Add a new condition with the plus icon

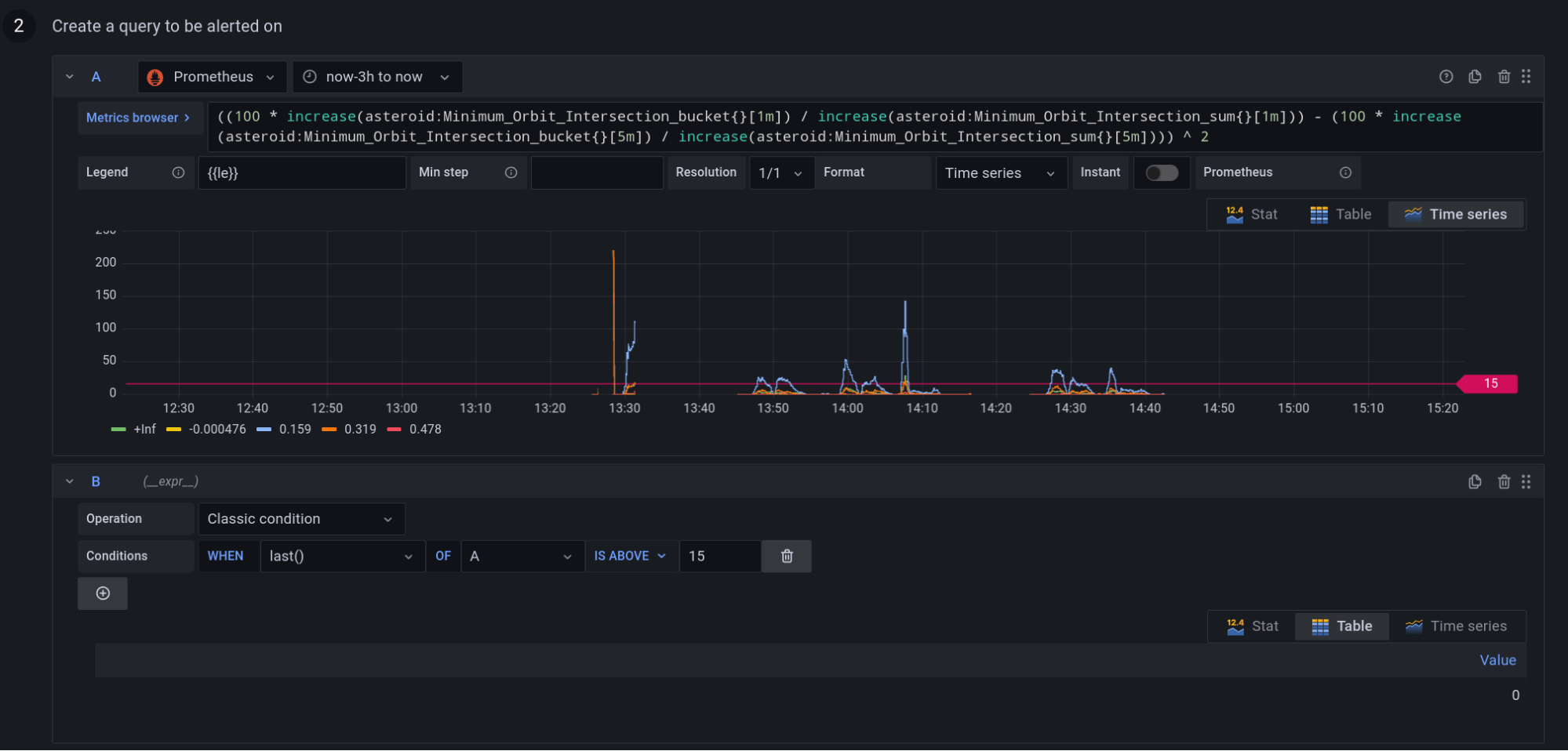point(102,593)
